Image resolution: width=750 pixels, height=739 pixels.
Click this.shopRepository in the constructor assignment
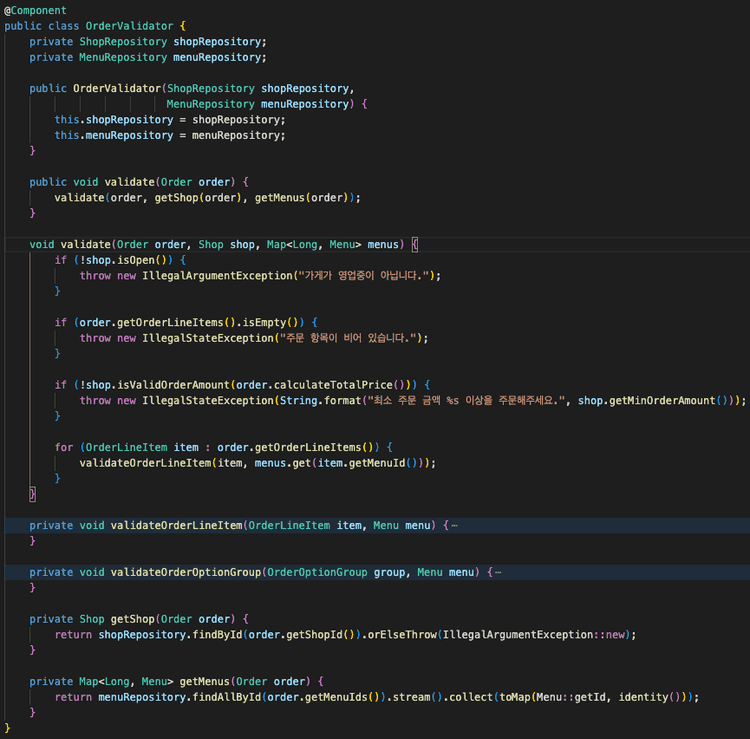(x=114, y=120)
